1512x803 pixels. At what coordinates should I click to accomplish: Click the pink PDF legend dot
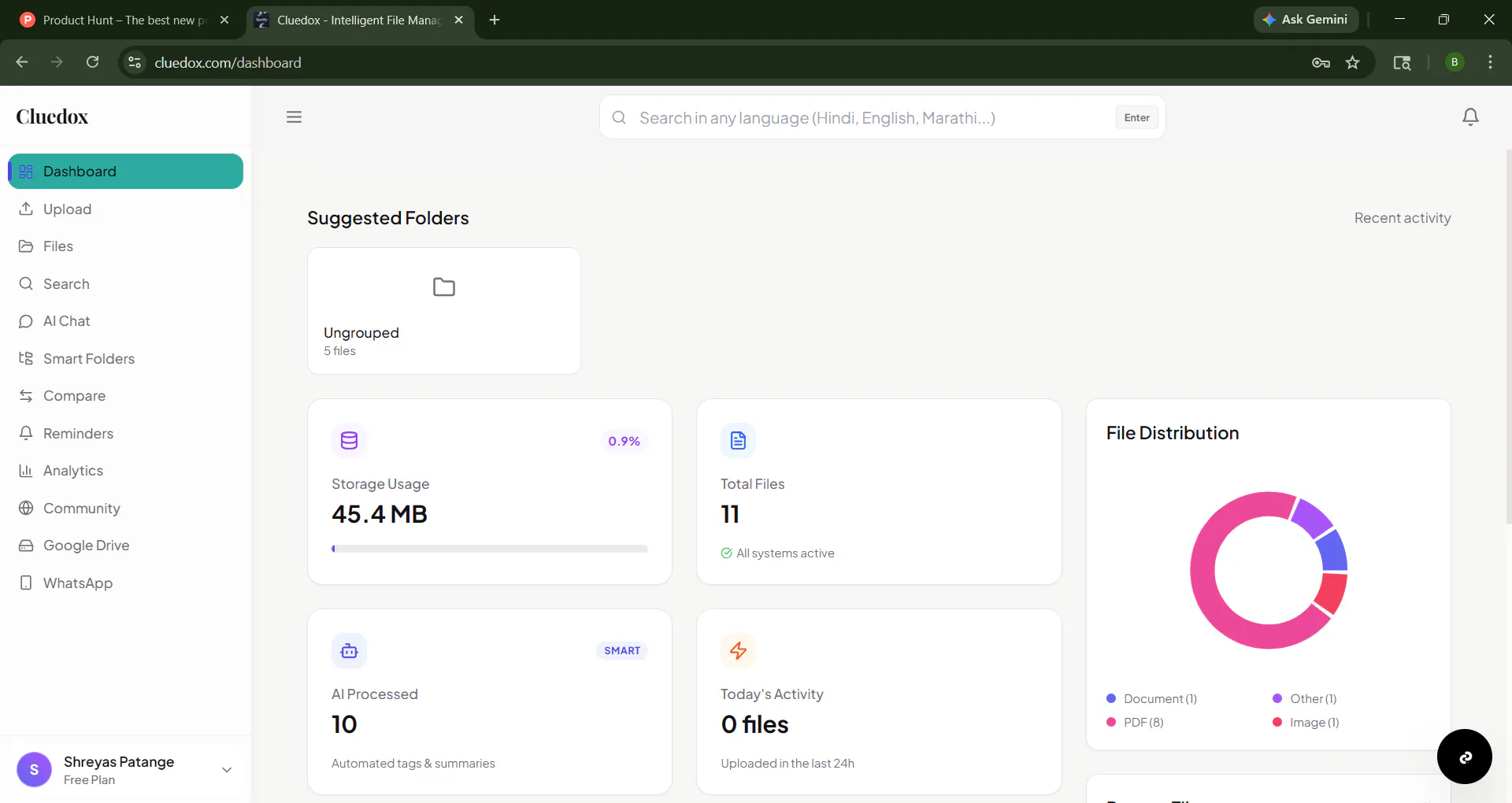tap(1111, 722)
